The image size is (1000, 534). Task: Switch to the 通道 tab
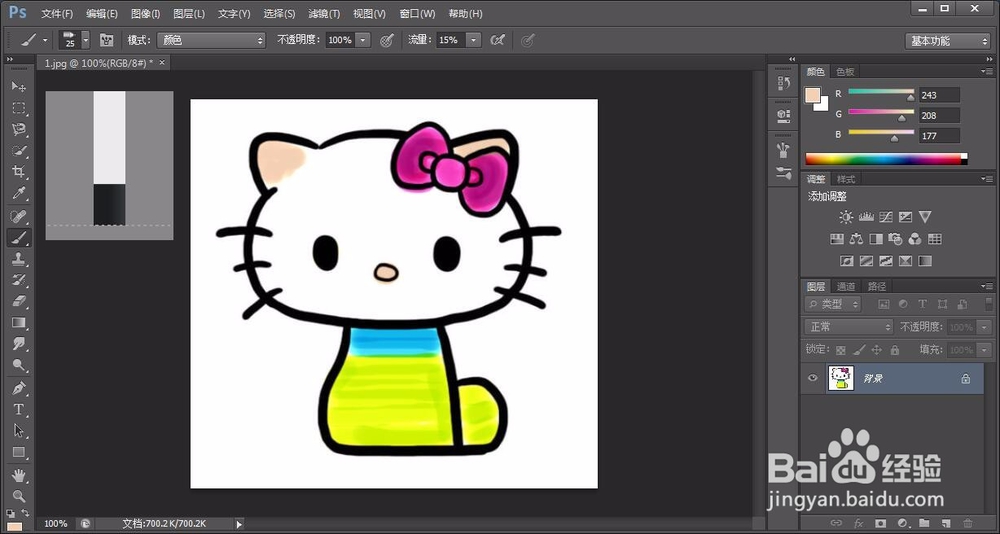coord(846,286)
